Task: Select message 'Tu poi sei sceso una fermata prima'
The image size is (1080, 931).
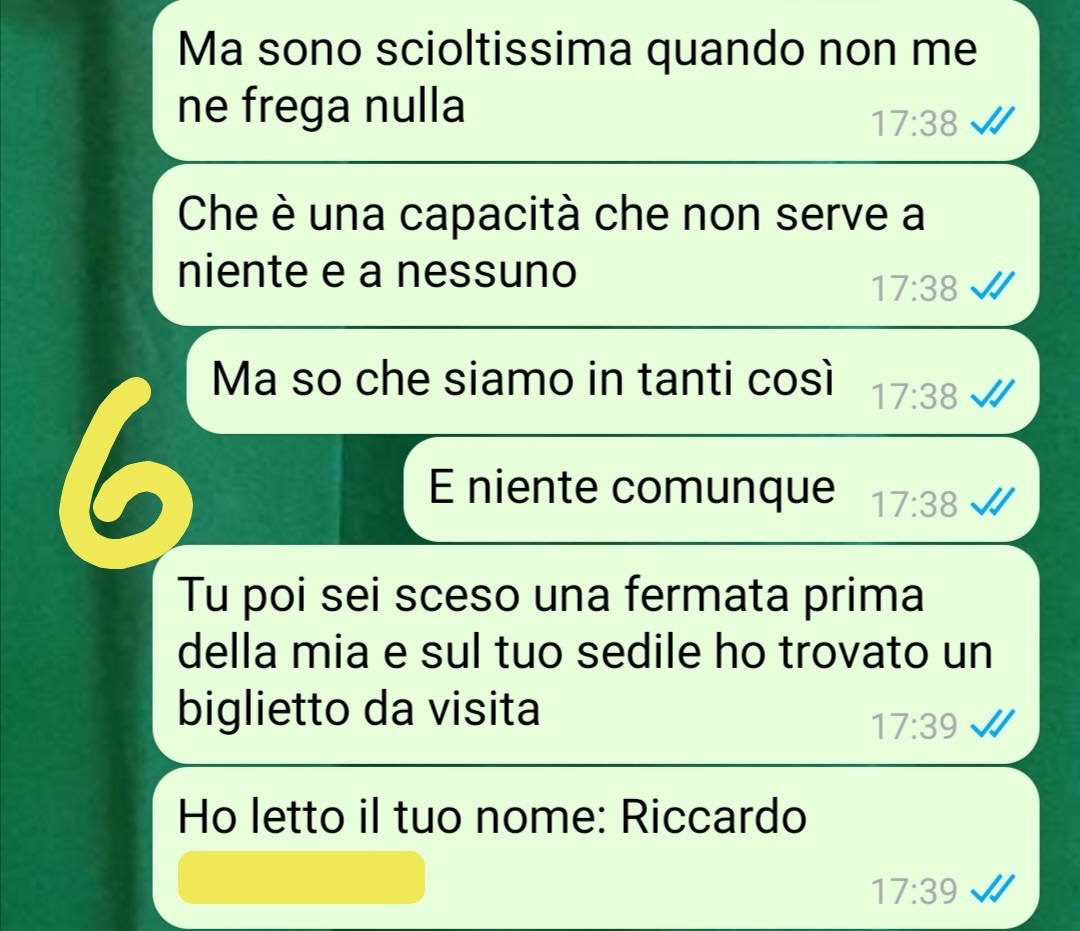Action: 596,654
